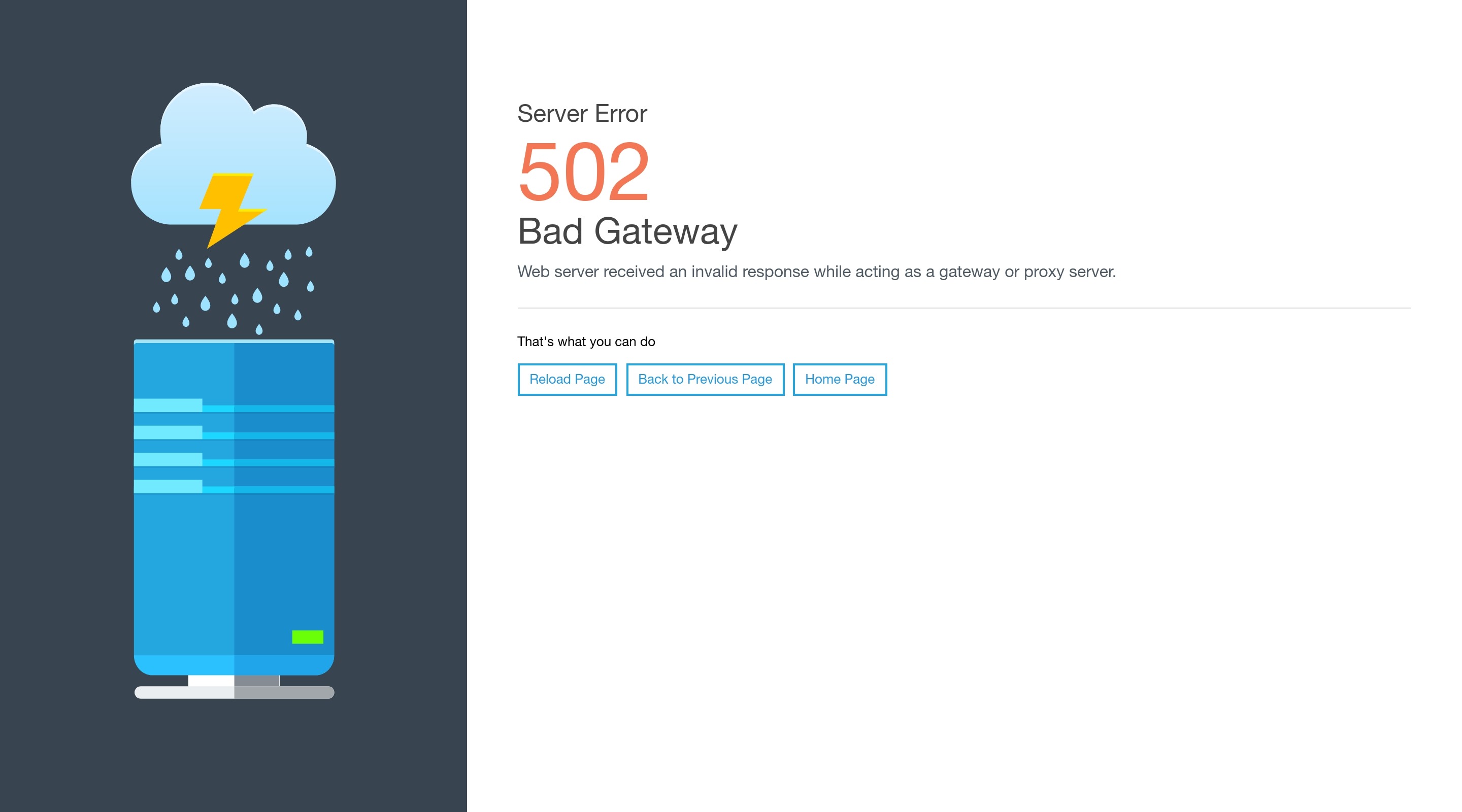Click the invalid response description sentence
Screen dimensions: 1462x812
click(x=816, y=272)
